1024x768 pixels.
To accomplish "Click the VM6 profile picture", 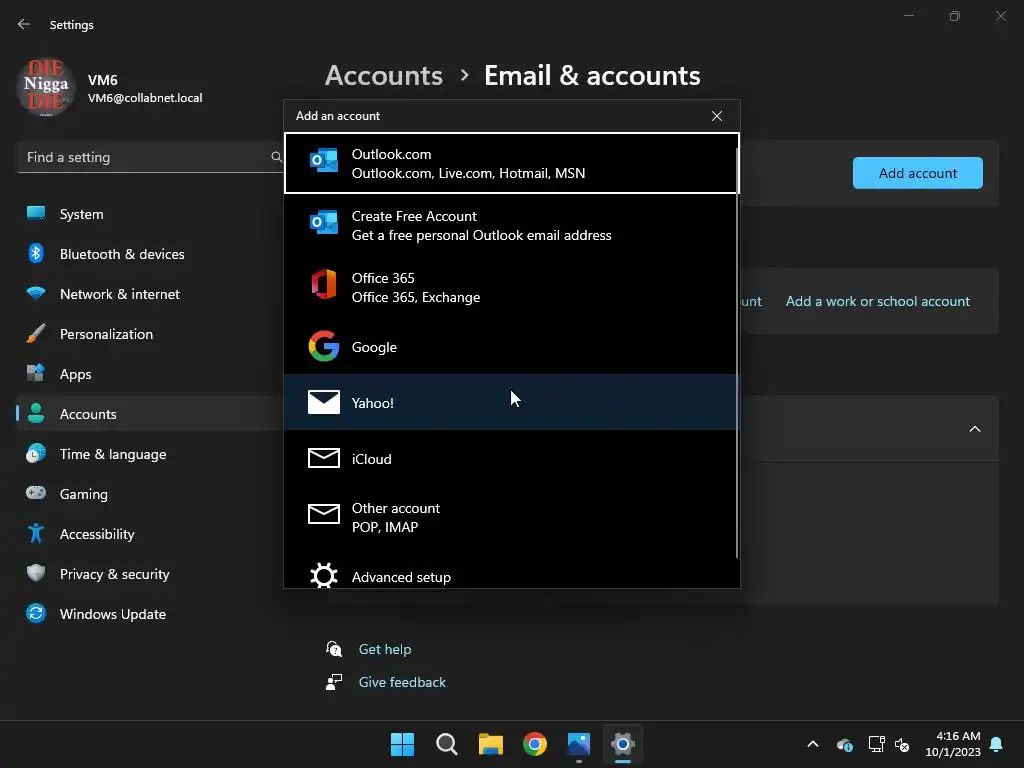I will tap(46, 87).
